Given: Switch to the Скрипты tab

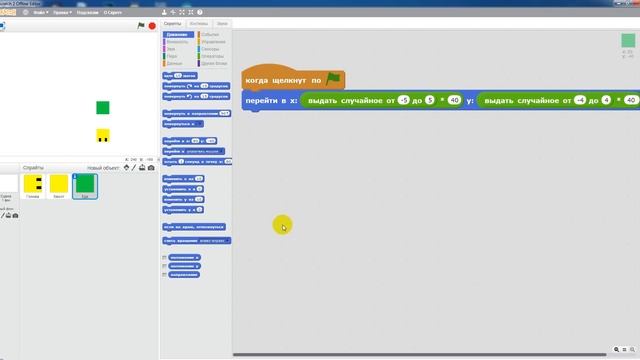Looking at the screenshot, I should pyautogui.click(x=172, y=24).
